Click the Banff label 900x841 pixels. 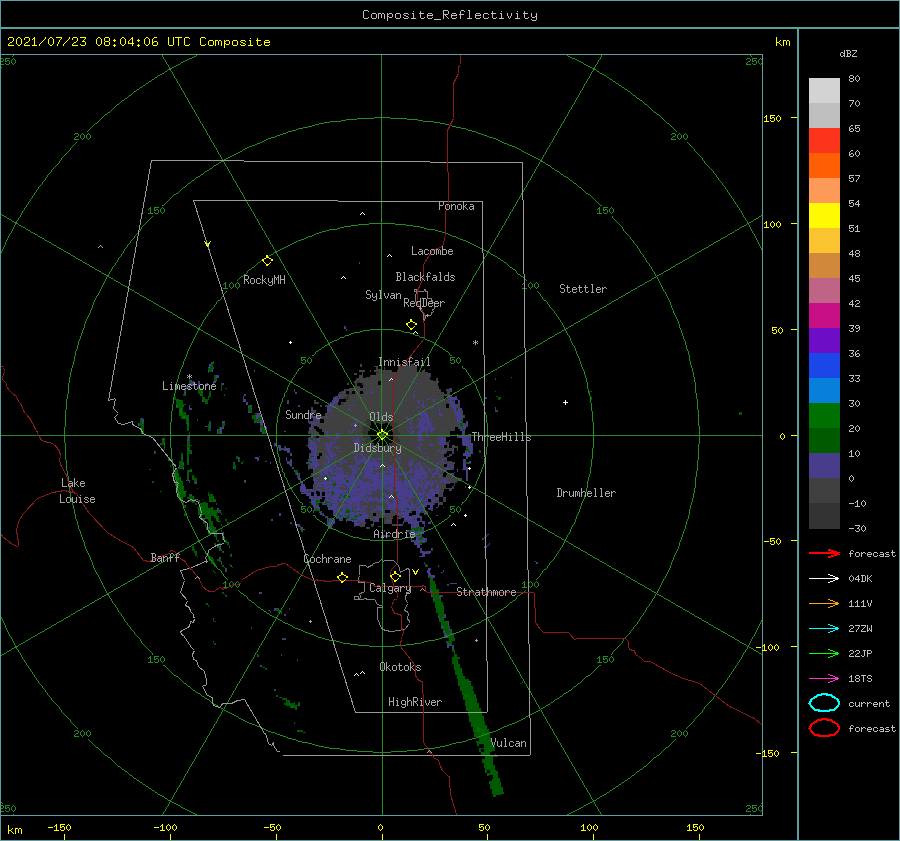point(165,557)
